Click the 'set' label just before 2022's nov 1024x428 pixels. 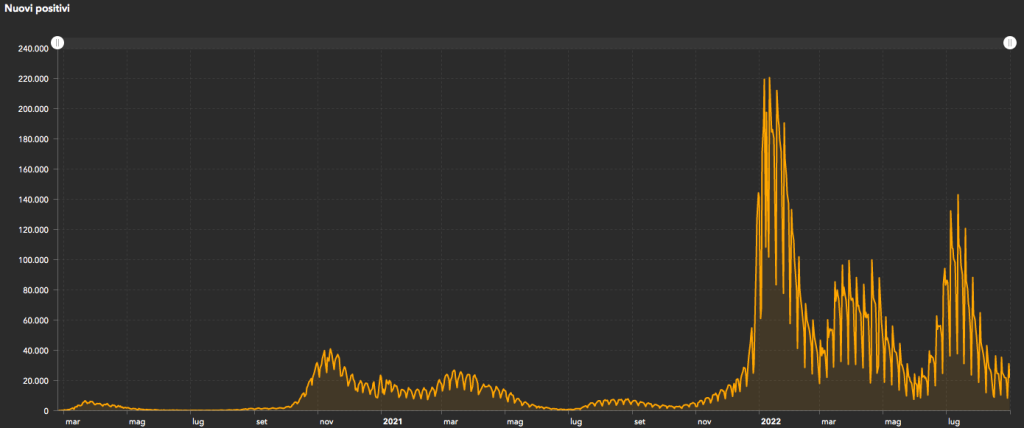pyautogui.click(x=638, y=422)
